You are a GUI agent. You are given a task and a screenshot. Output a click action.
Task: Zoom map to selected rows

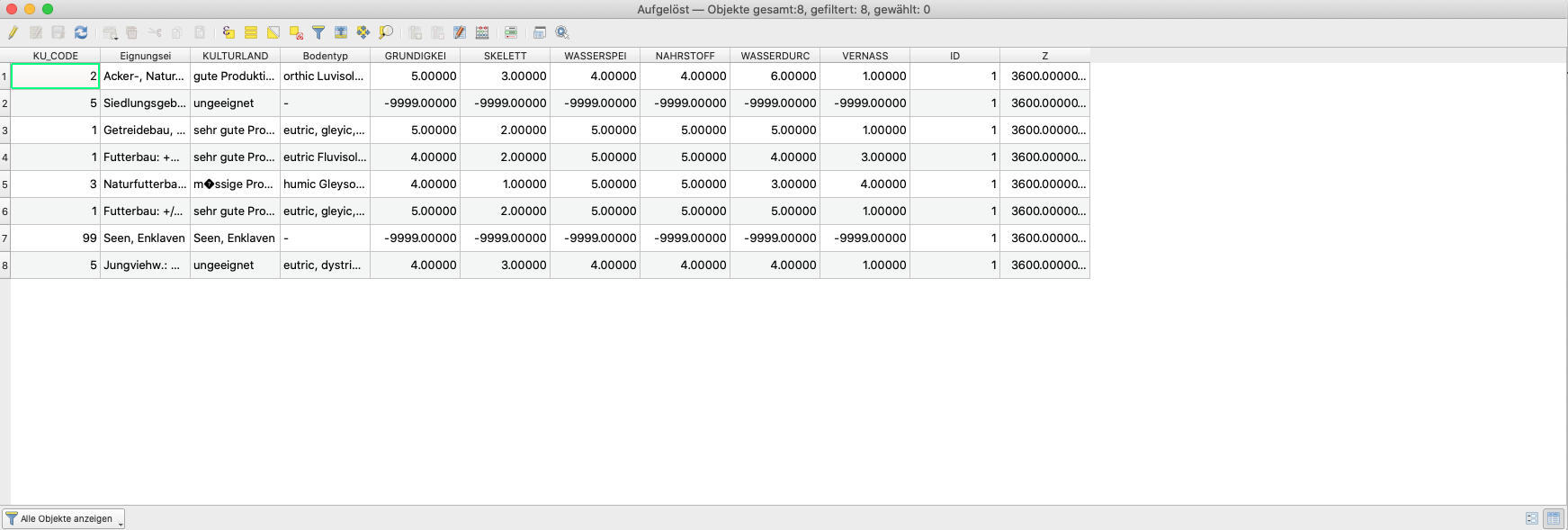click(x=386, y=32)
